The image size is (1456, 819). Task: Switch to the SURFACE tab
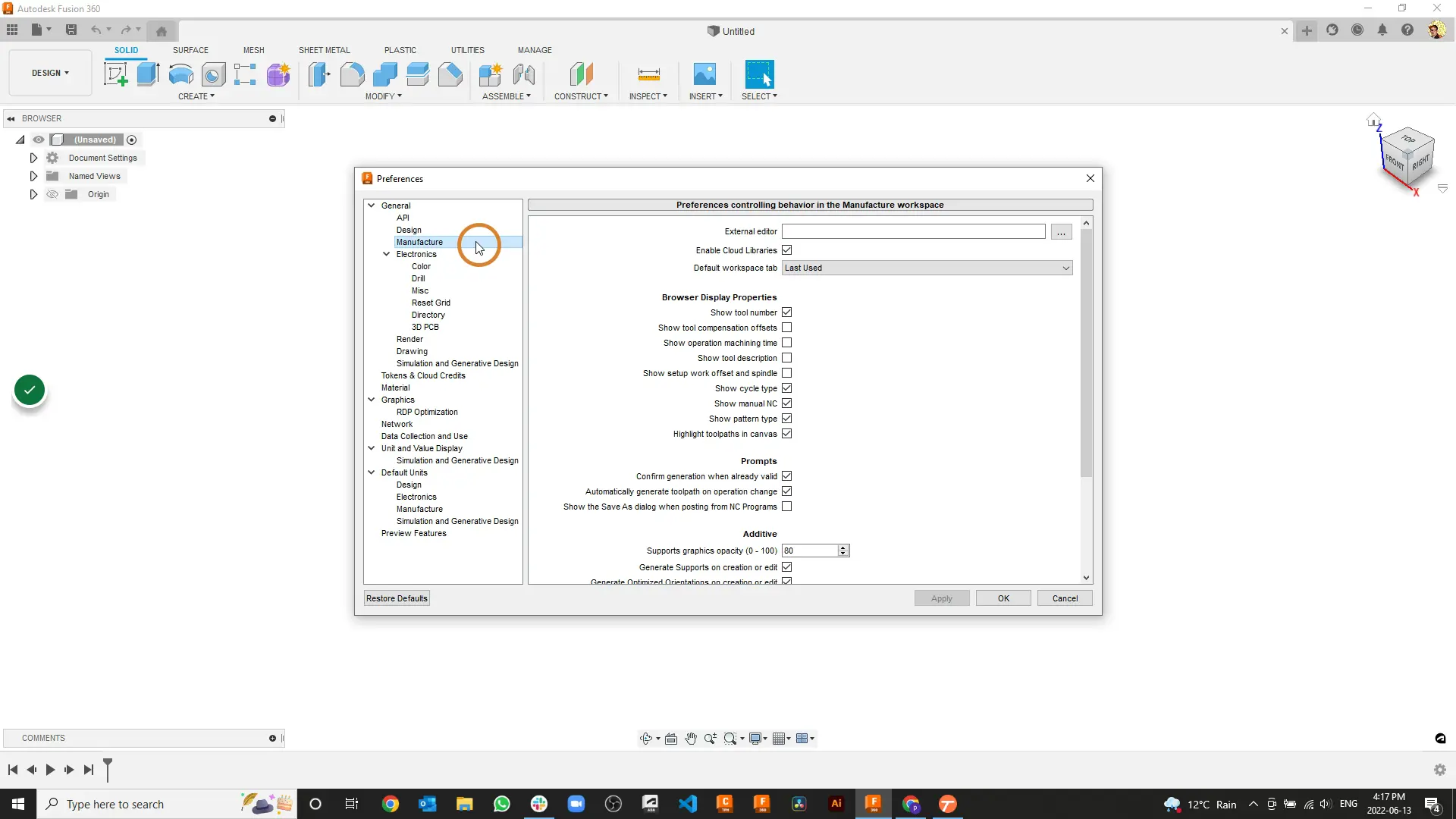190,50
